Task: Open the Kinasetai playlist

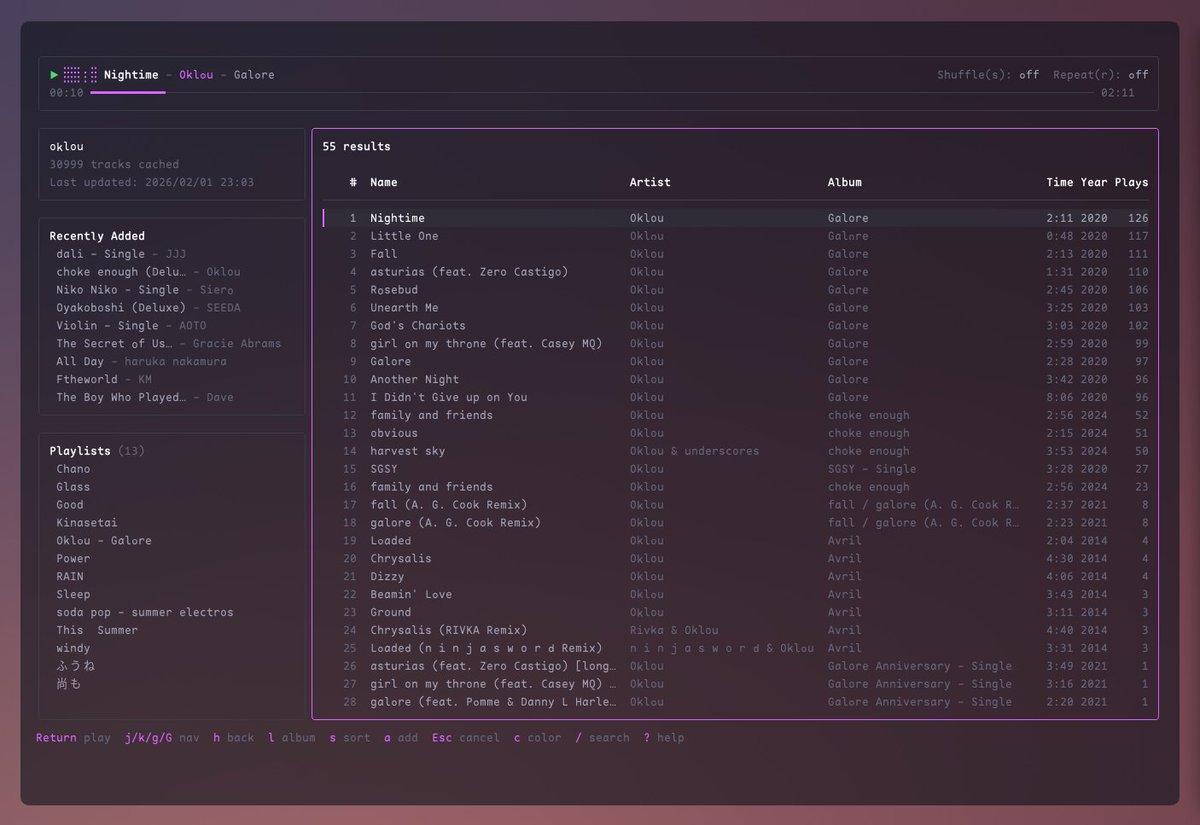Action: pyautogui.click(x=87, y=523)
